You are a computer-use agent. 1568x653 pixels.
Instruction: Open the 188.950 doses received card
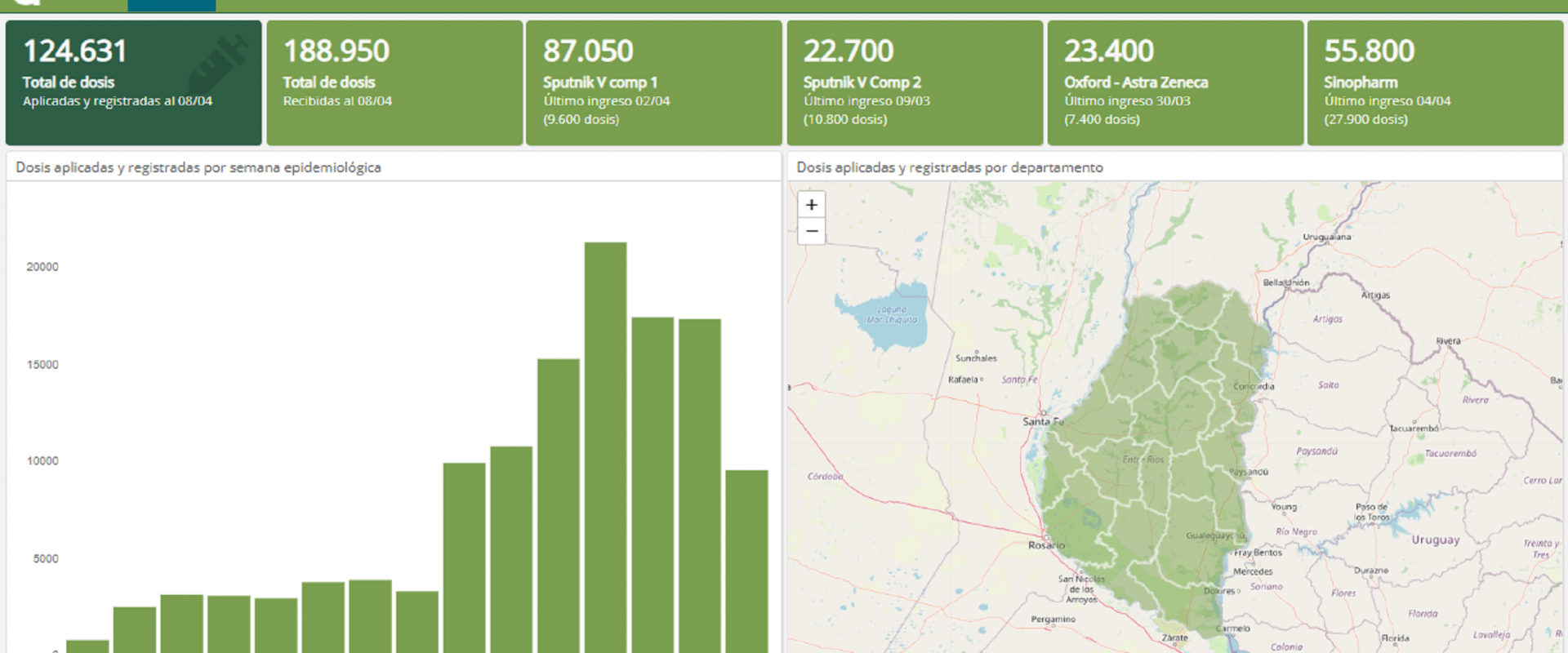pos(394,82)
